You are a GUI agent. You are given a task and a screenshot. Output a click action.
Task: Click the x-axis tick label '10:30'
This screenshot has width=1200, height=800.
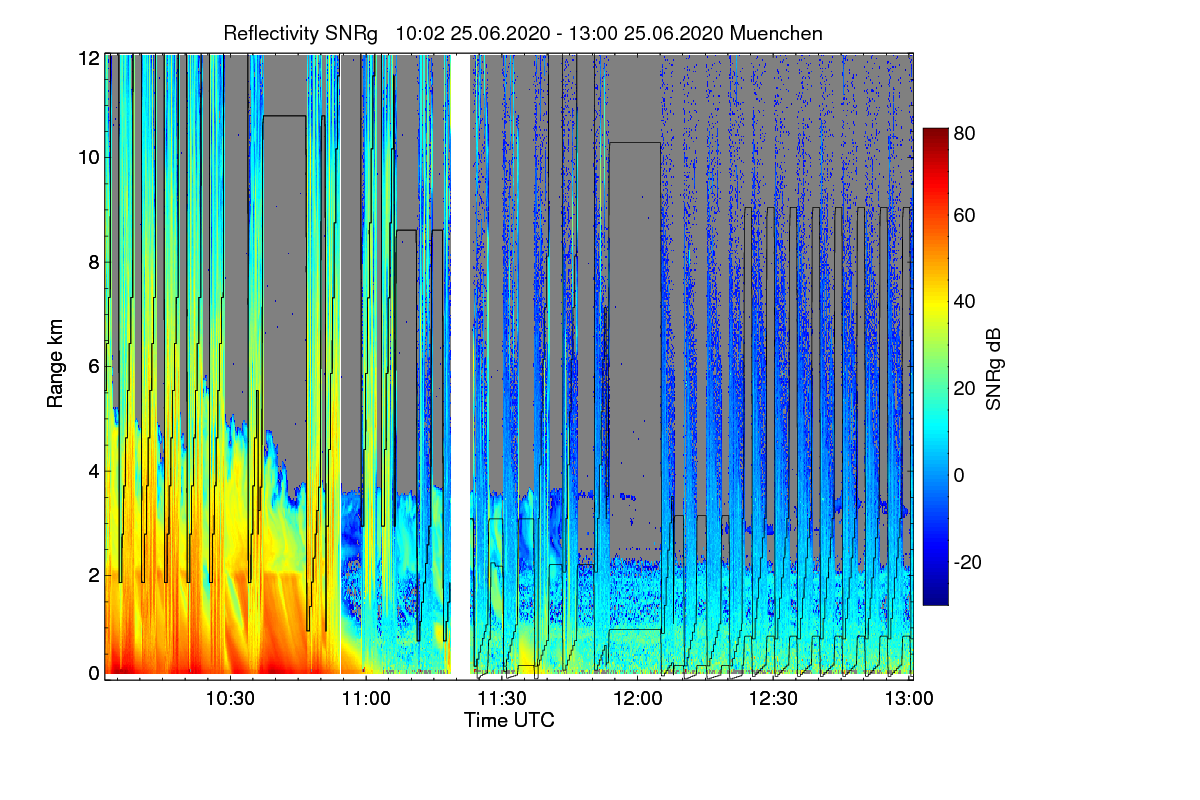pyautogui.click(x=230, y=698)
